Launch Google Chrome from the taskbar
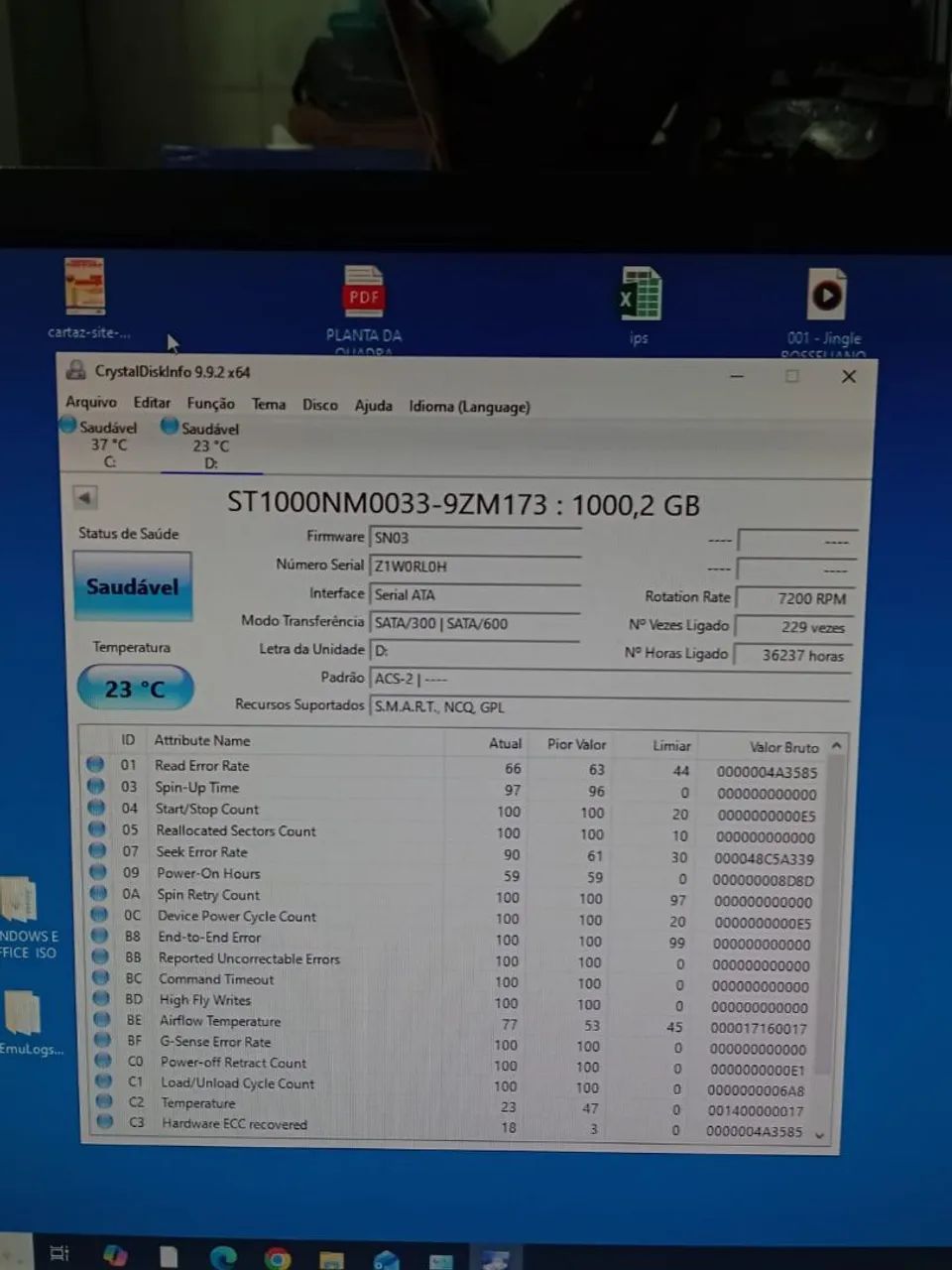Screen dimensions: 952x1270 click(x=278, y=1259)
